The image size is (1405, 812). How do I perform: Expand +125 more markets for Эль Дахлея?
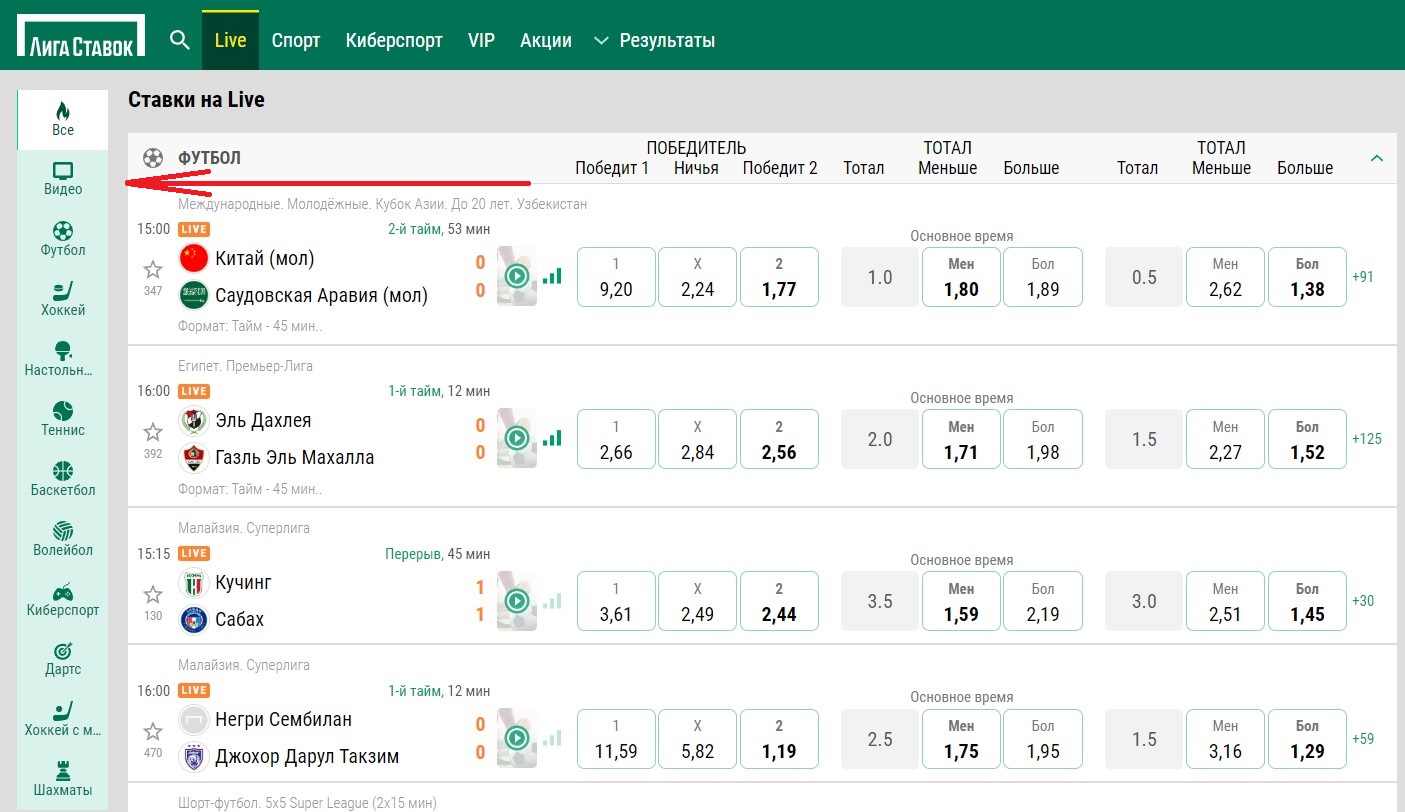point(1366,439)
